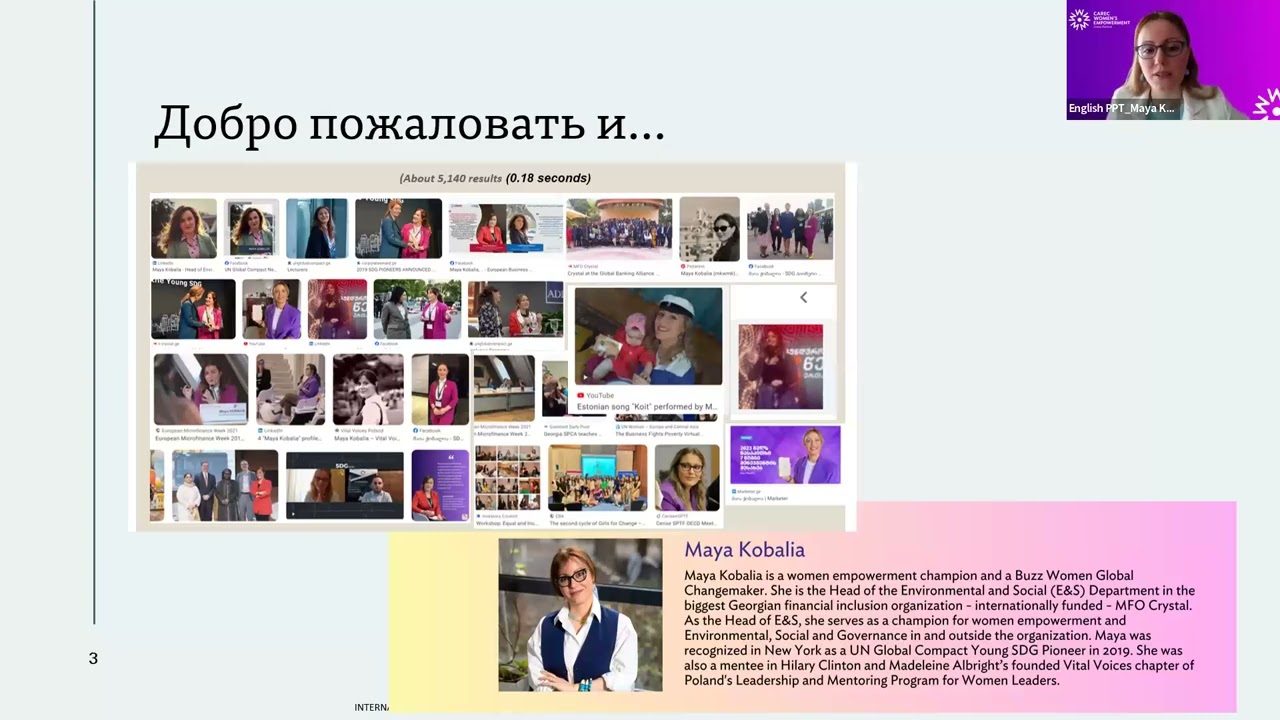
Task: Open the 'Lecturers' image result
Action: click(x=317, y=229)
